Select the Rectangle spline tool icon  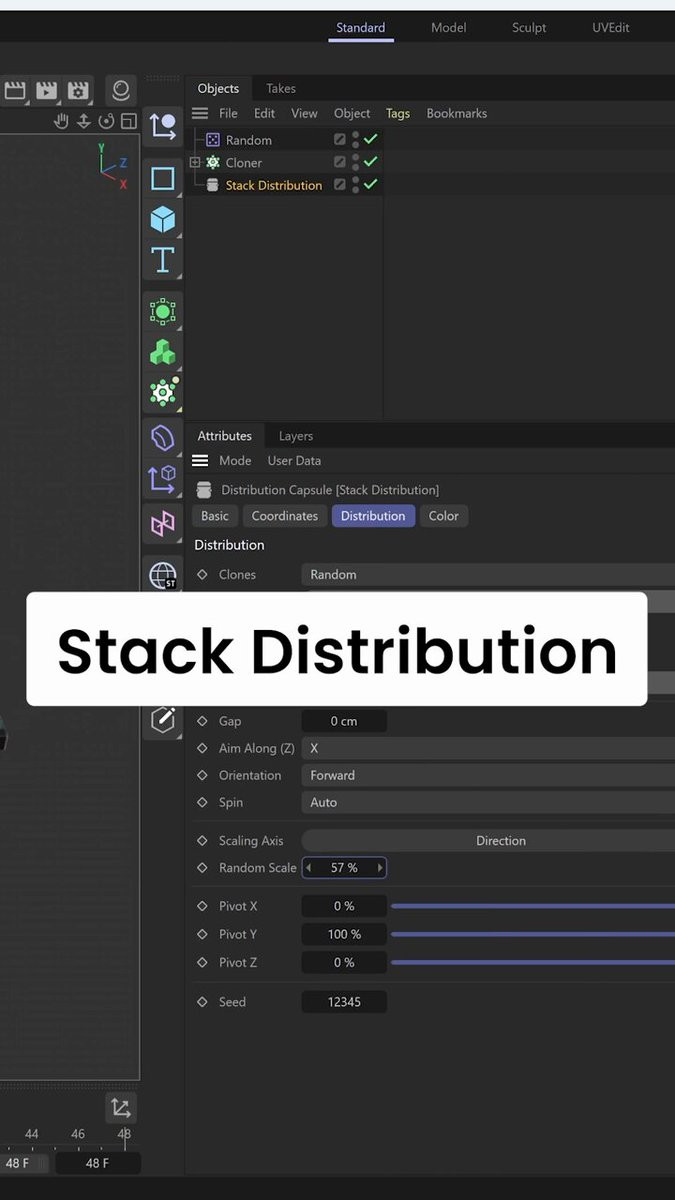pos(162,179)
